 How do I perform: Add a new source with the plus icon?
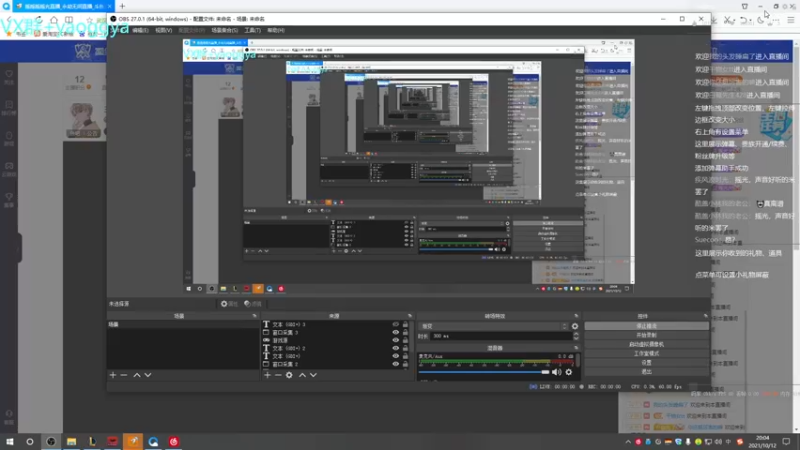pos(267,375)
